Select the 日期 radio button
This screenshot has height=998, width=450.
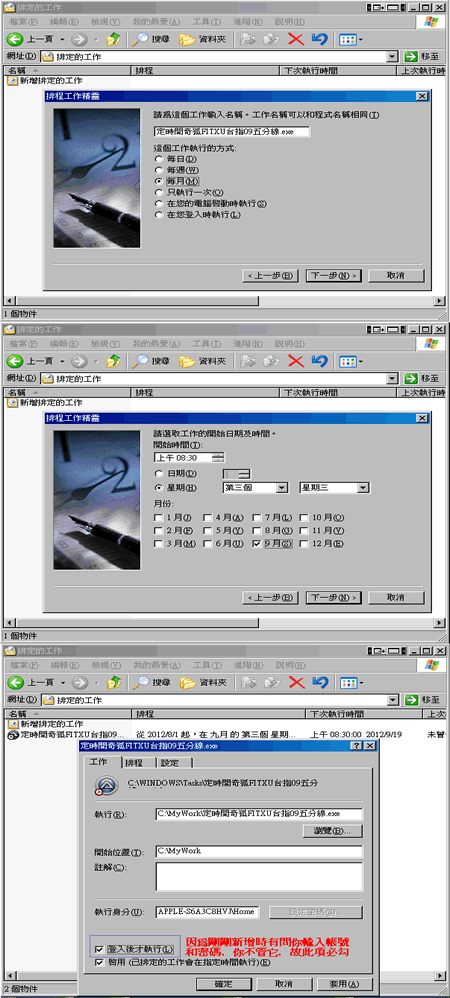(x=158, y=474)
